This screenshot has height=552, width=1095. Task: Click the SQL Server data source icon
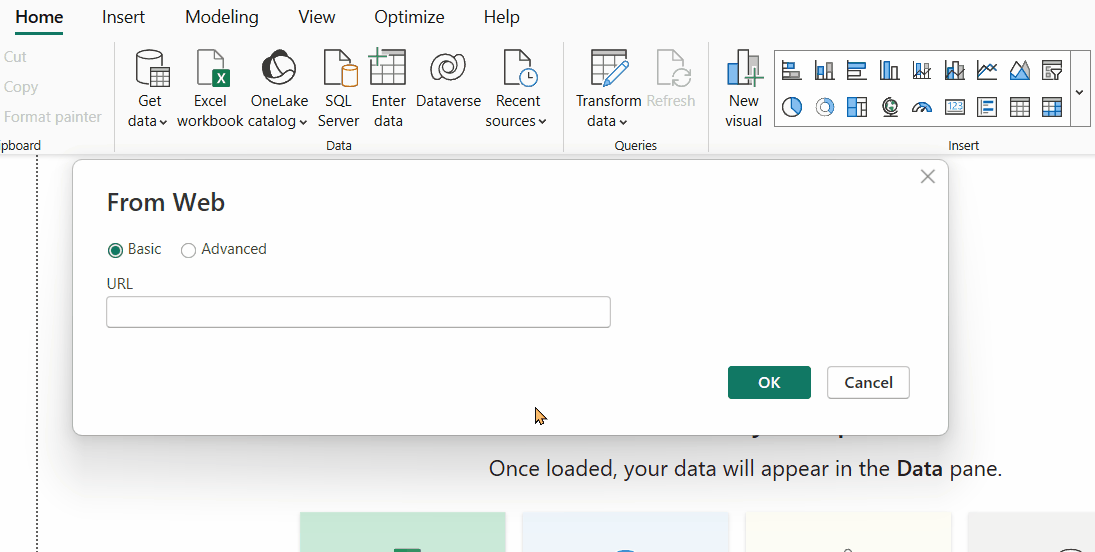coord(339,68)
